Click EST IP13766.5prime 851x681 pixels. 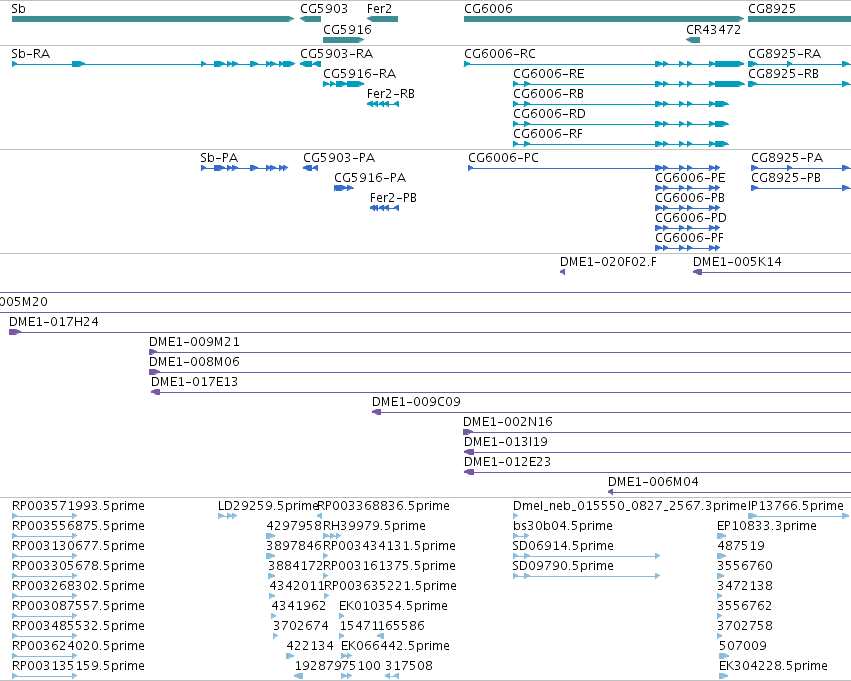[x=796, y=507]
